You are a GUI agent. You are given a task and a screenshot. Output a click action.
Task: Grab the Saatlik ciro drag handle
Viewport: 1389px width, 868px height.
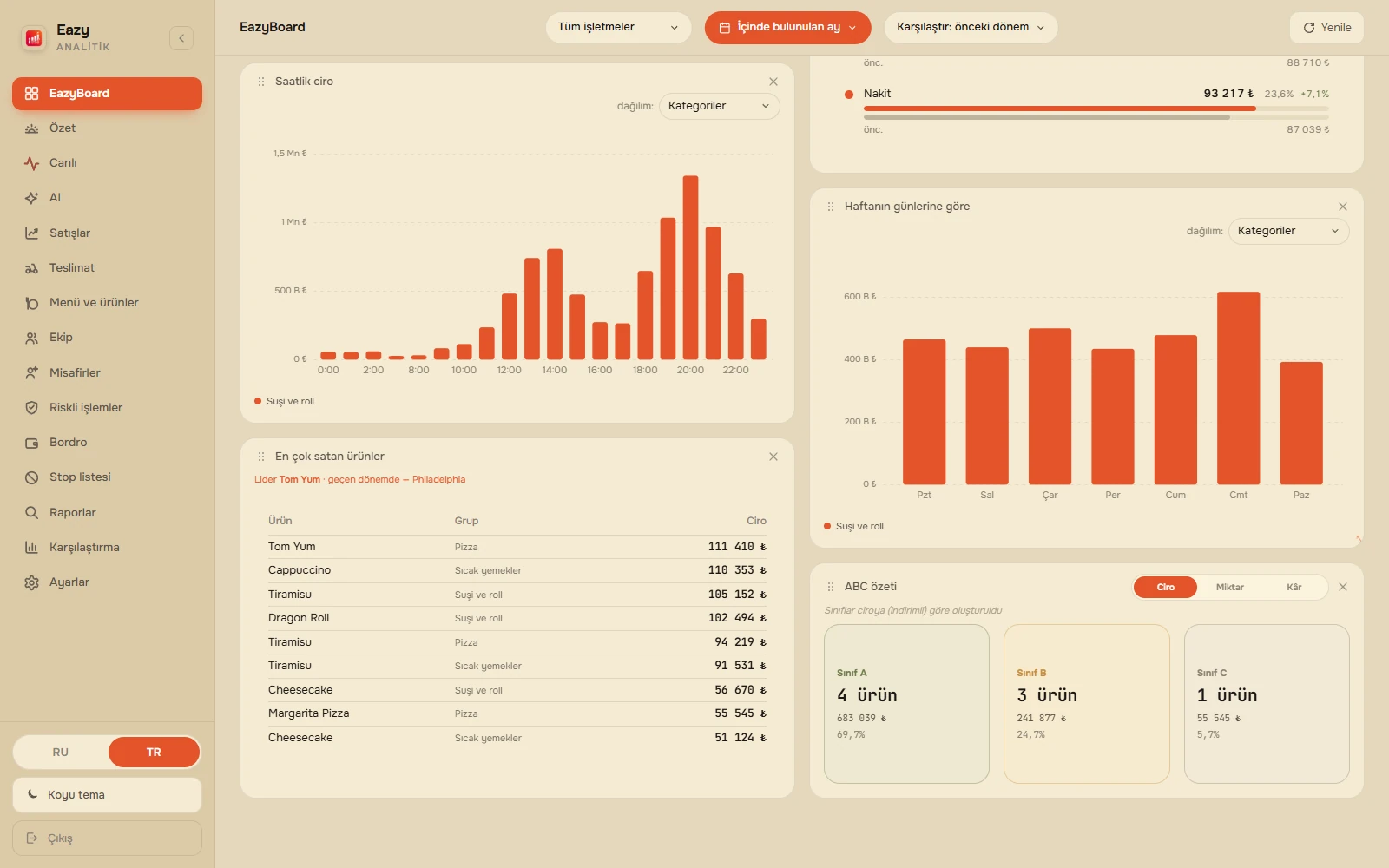pos(261,82)
